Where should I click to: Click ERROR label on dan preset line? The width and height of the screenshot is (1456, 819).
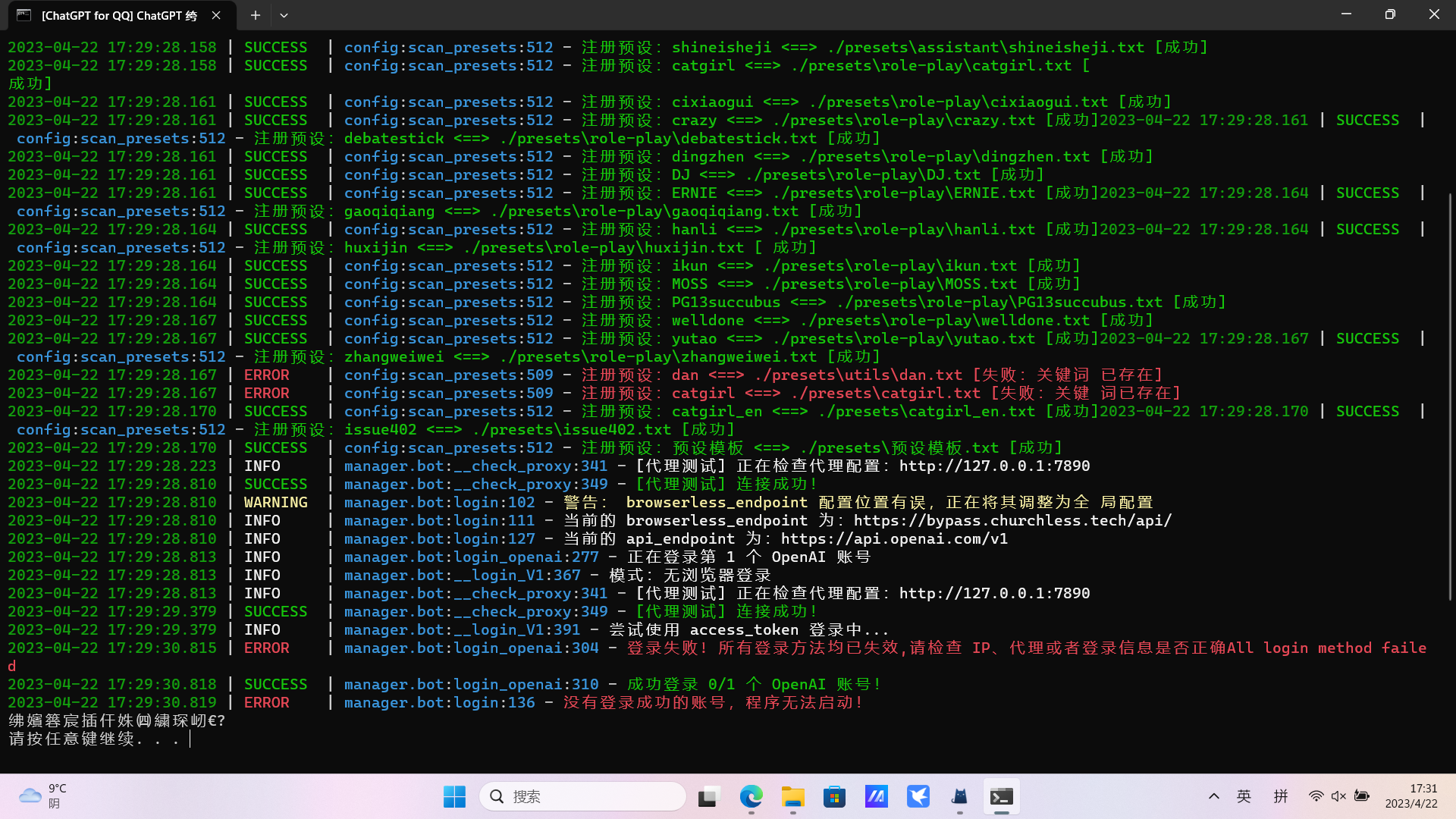(266, 375)
